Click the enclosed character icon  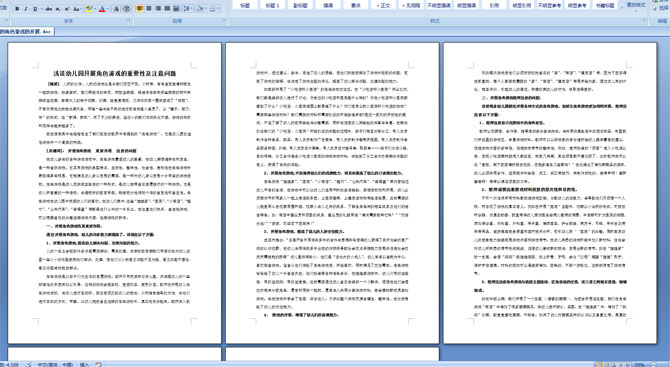(126, 9)
